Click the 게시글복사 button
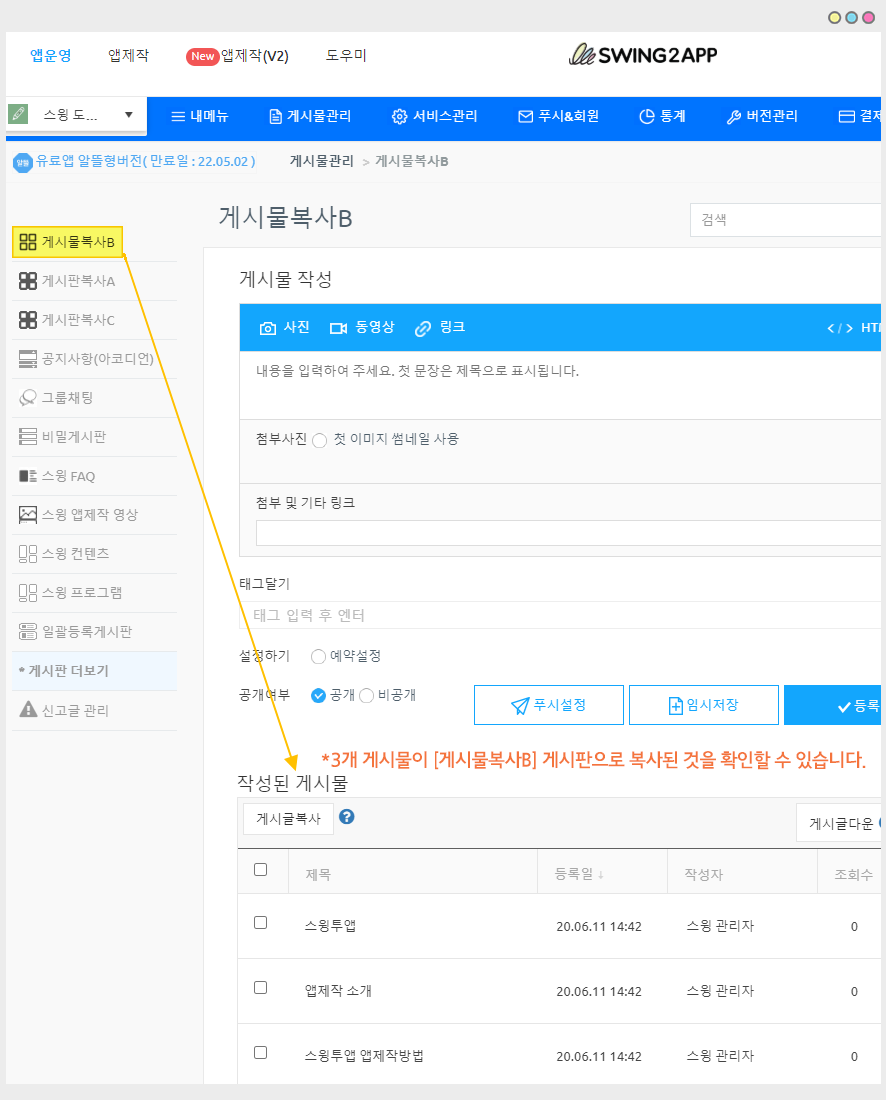Screen dimensions: 886x1100 coord(288,819)
